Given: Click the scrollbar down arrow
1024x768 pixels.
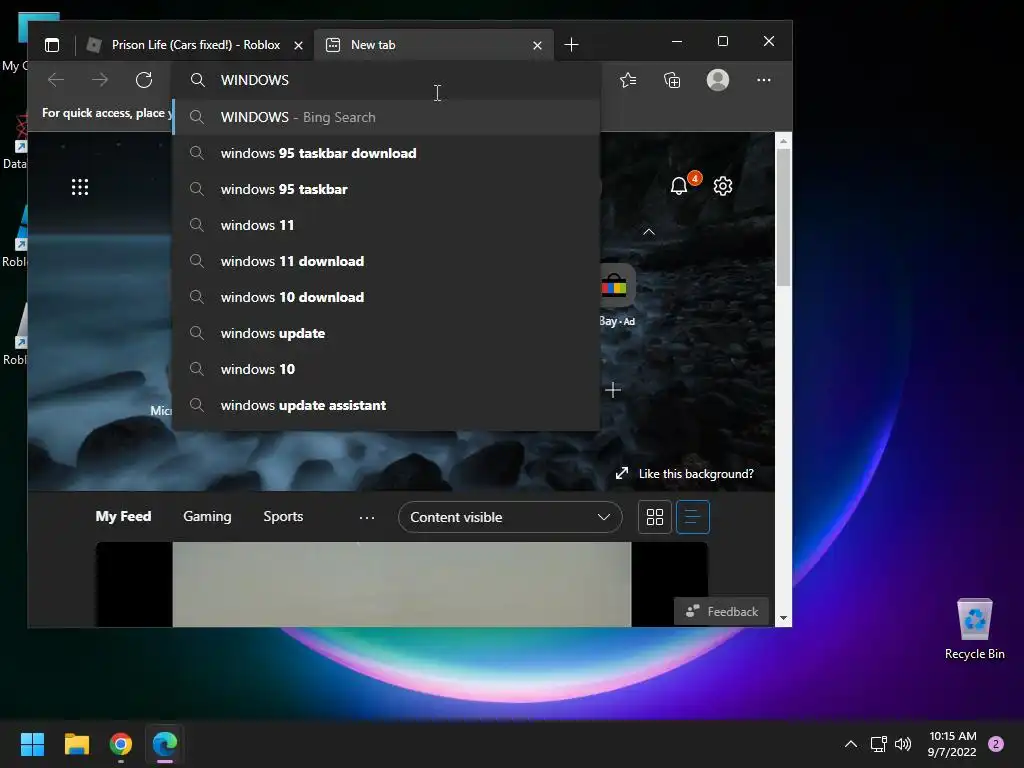Looking at the screenshot, I should tap(783, 618).
